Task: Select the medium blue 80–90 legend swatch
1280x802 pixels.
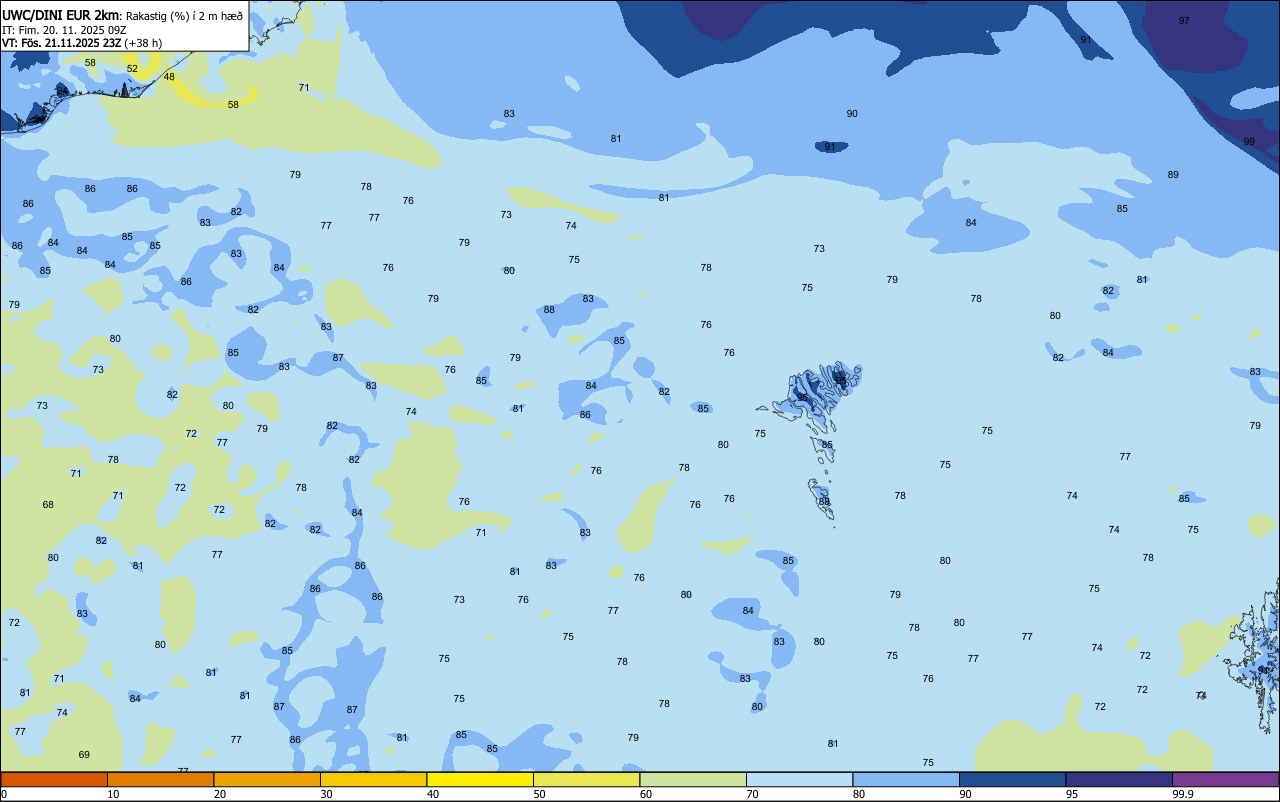Action: pyautogui.click(x=906, y=779)
